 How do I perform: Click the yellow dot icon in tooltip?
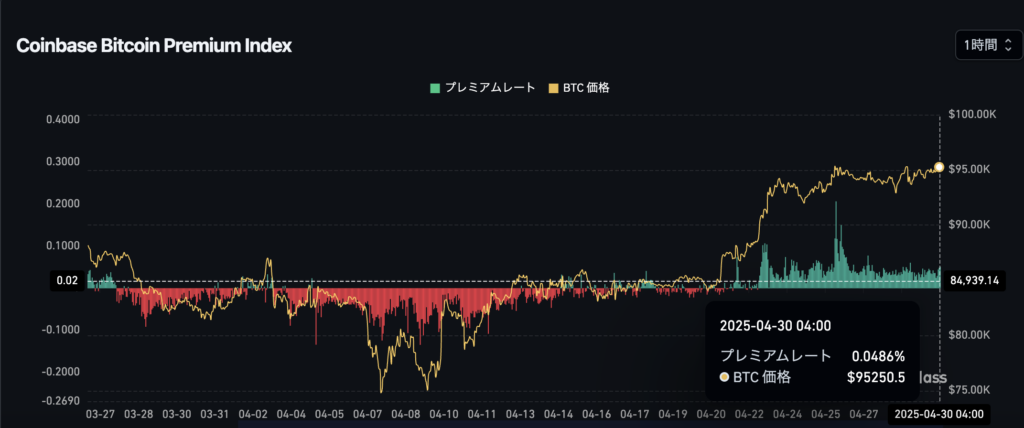(724, 377)
